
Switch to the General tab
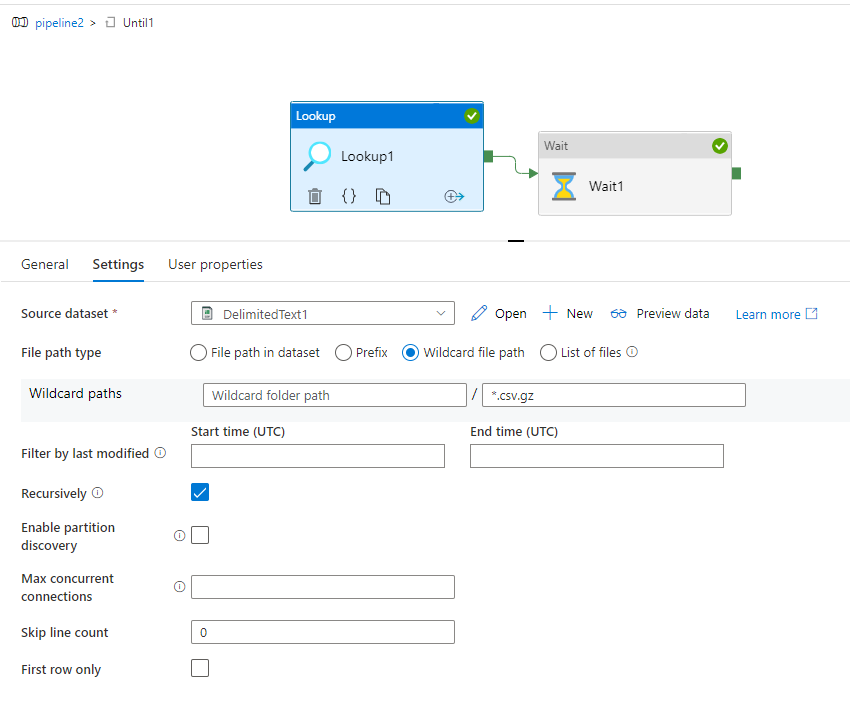pyautogui.click(x=44, y=264)
